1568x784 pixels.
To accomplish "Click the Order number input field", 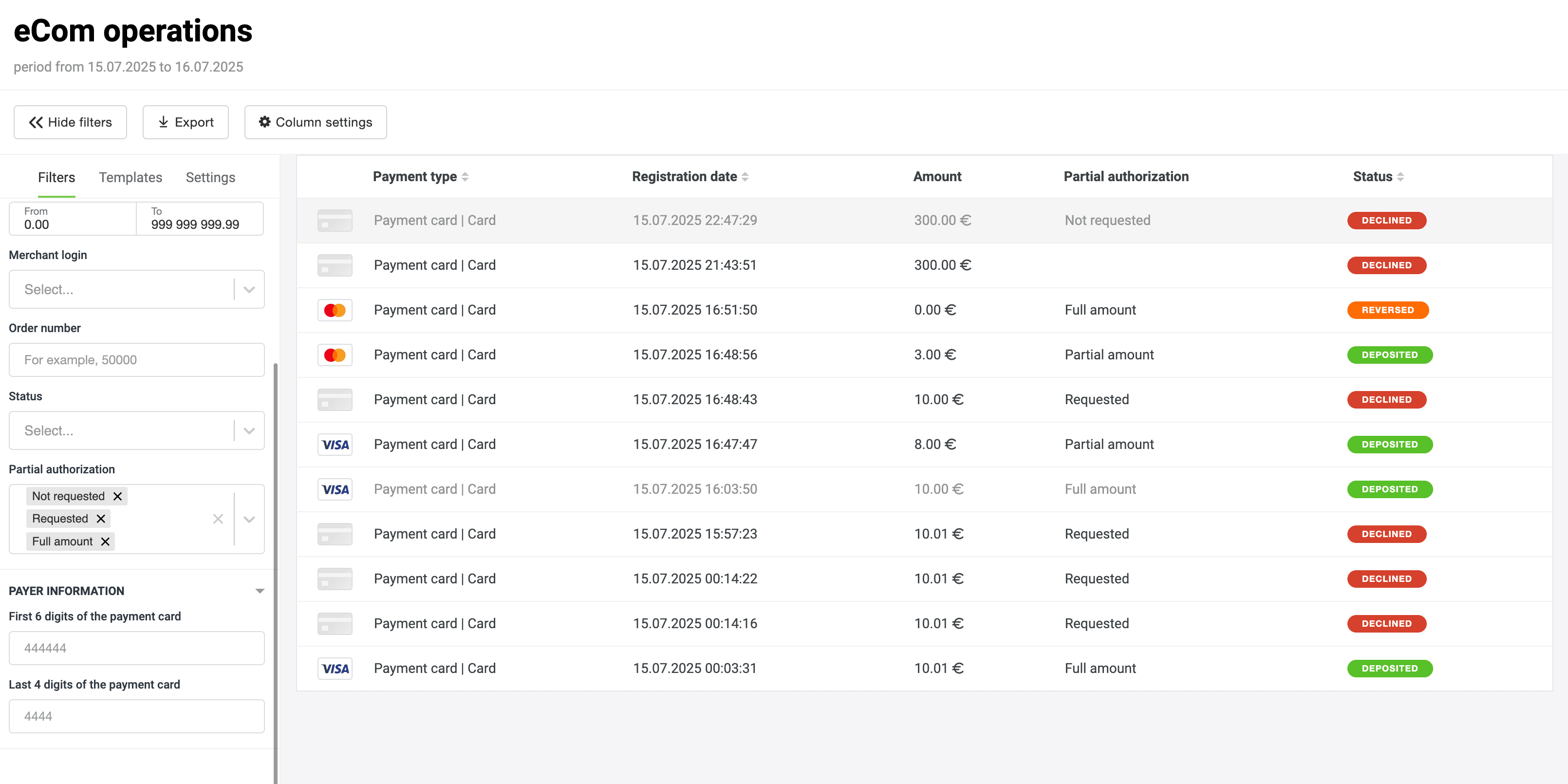I will pyautogui.click(x=136, y=360).
